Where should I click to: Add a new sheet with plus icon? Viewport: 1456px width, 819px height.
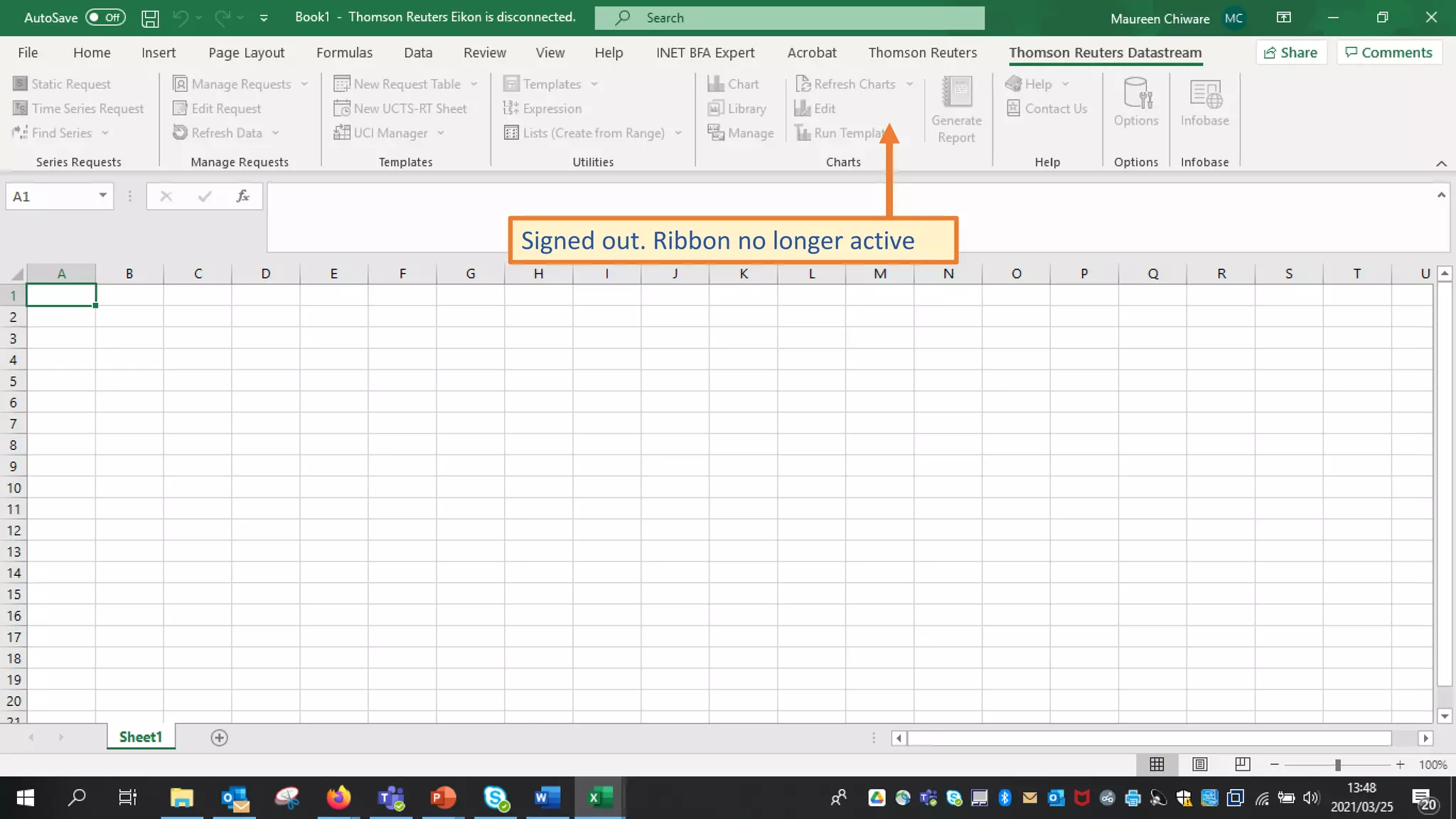click(219, 738)
